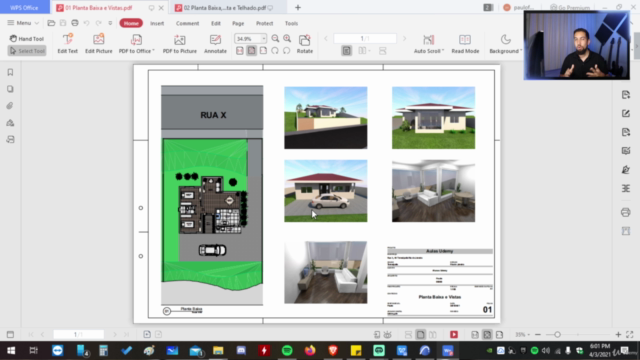The image size is (640, 360).
Task: Select two-page view in status bar
Action: 433,335
